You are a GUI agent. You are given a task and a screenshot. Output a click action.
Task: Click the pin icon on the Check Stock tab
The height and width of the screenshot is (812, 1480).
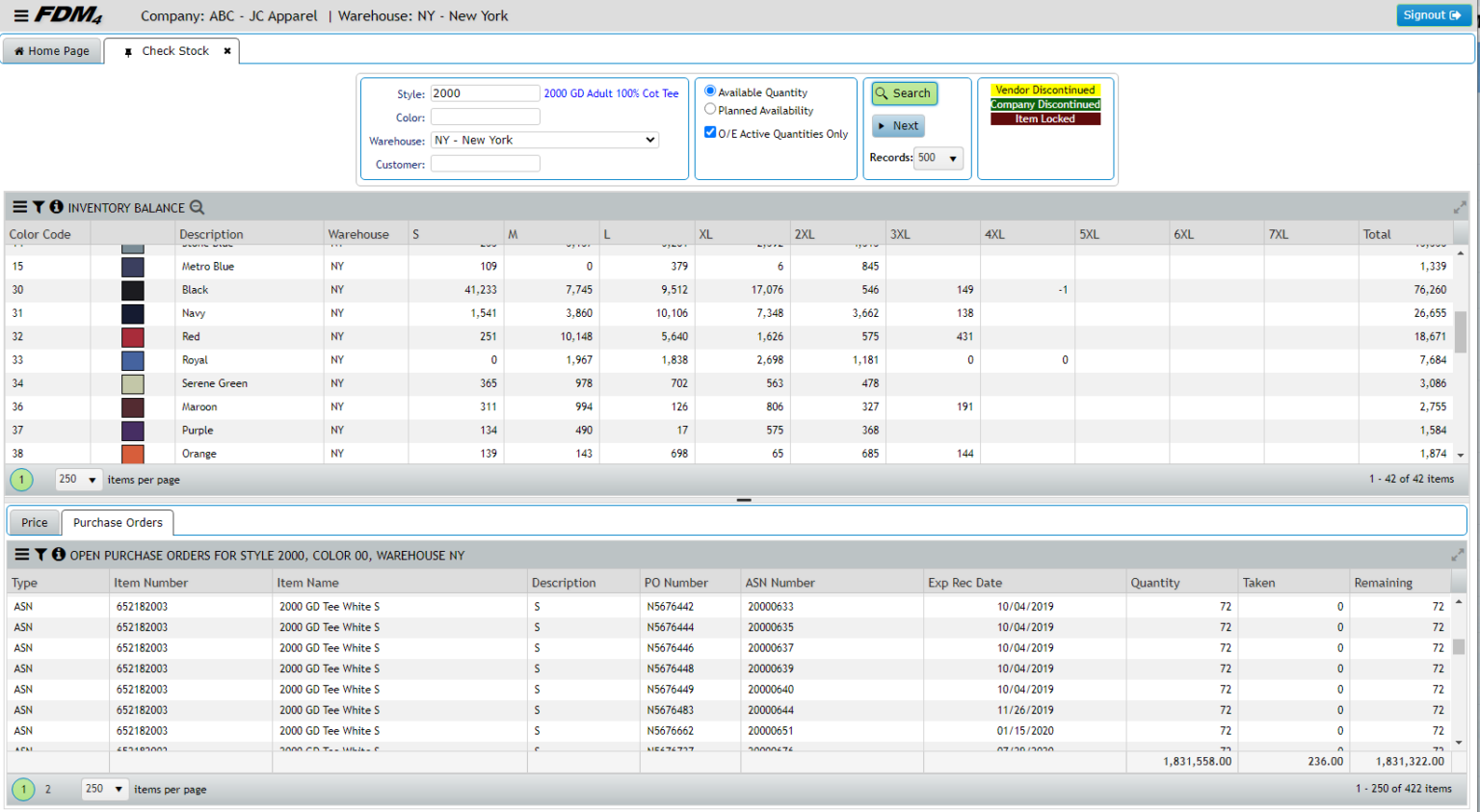coord(128,51)
